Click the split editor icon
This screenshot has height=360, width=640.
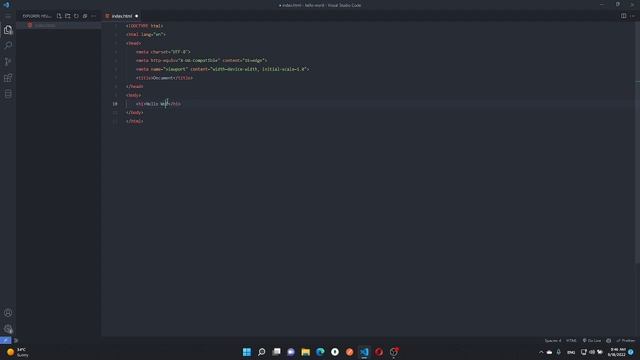pyautogui.click(x=623, y=16)
